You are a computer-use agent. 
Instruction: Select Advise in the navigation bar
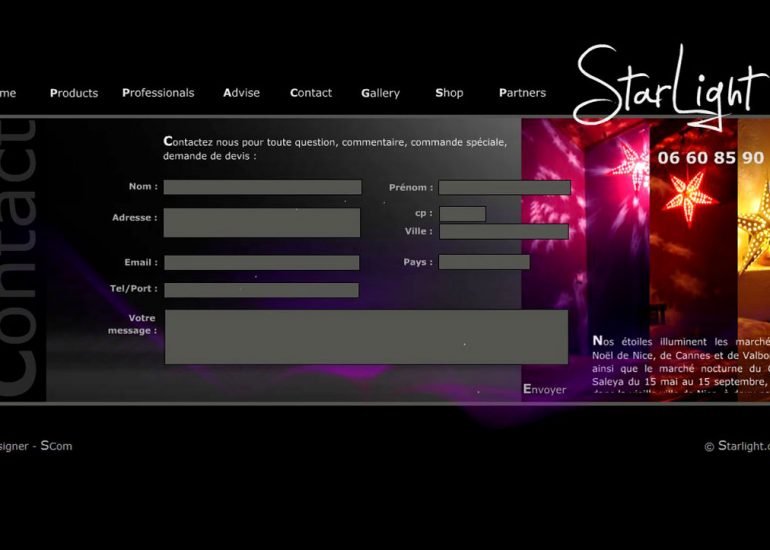pyautogui.click(x=241, y=93)
